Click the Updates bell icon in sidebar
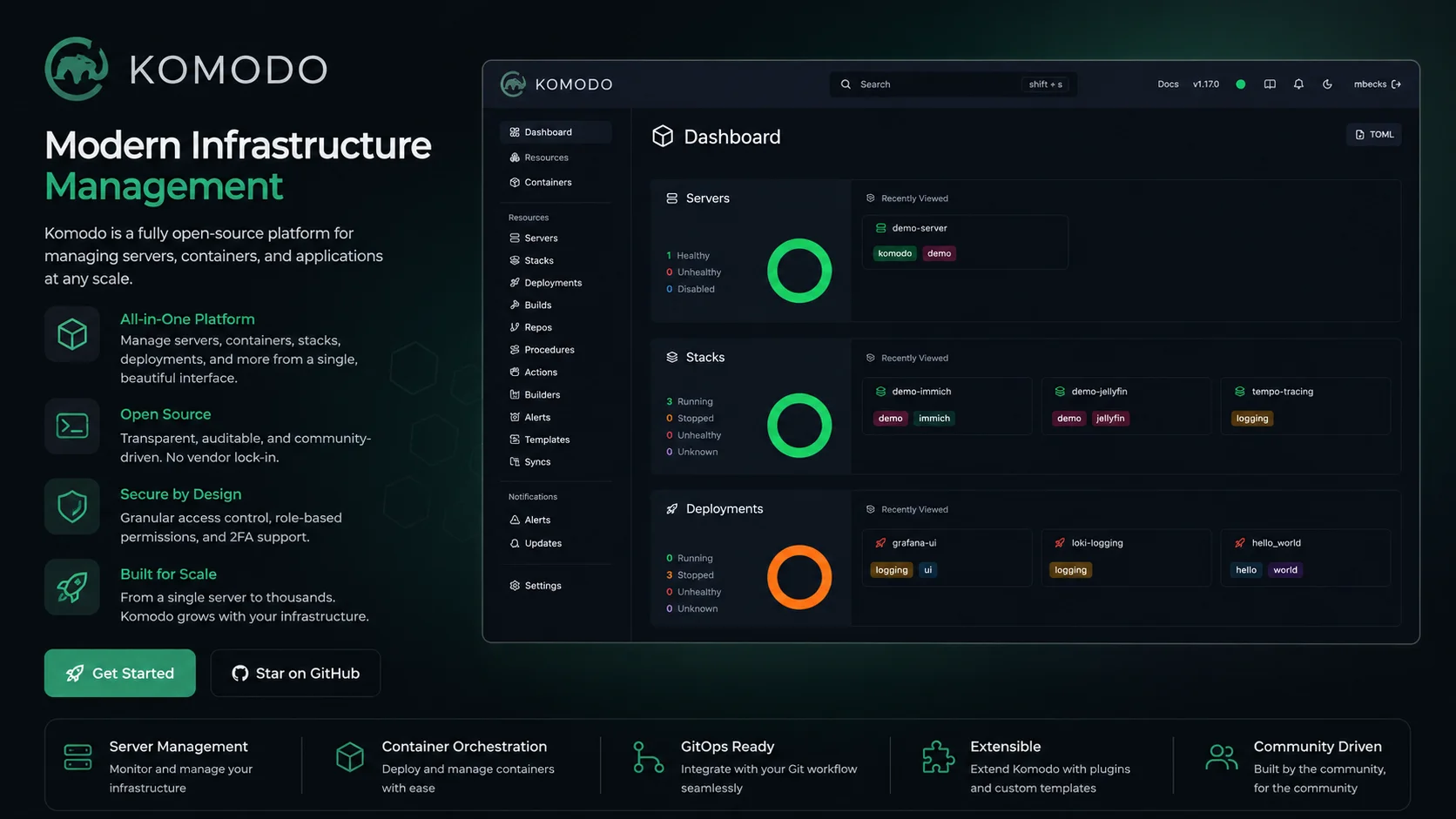 point(515,543)
